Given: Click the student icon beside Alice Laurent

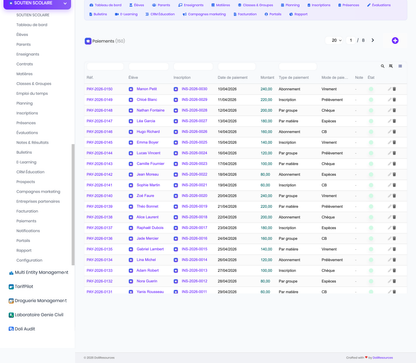Looking at the screenshot, I should click(x=131, y=217).
